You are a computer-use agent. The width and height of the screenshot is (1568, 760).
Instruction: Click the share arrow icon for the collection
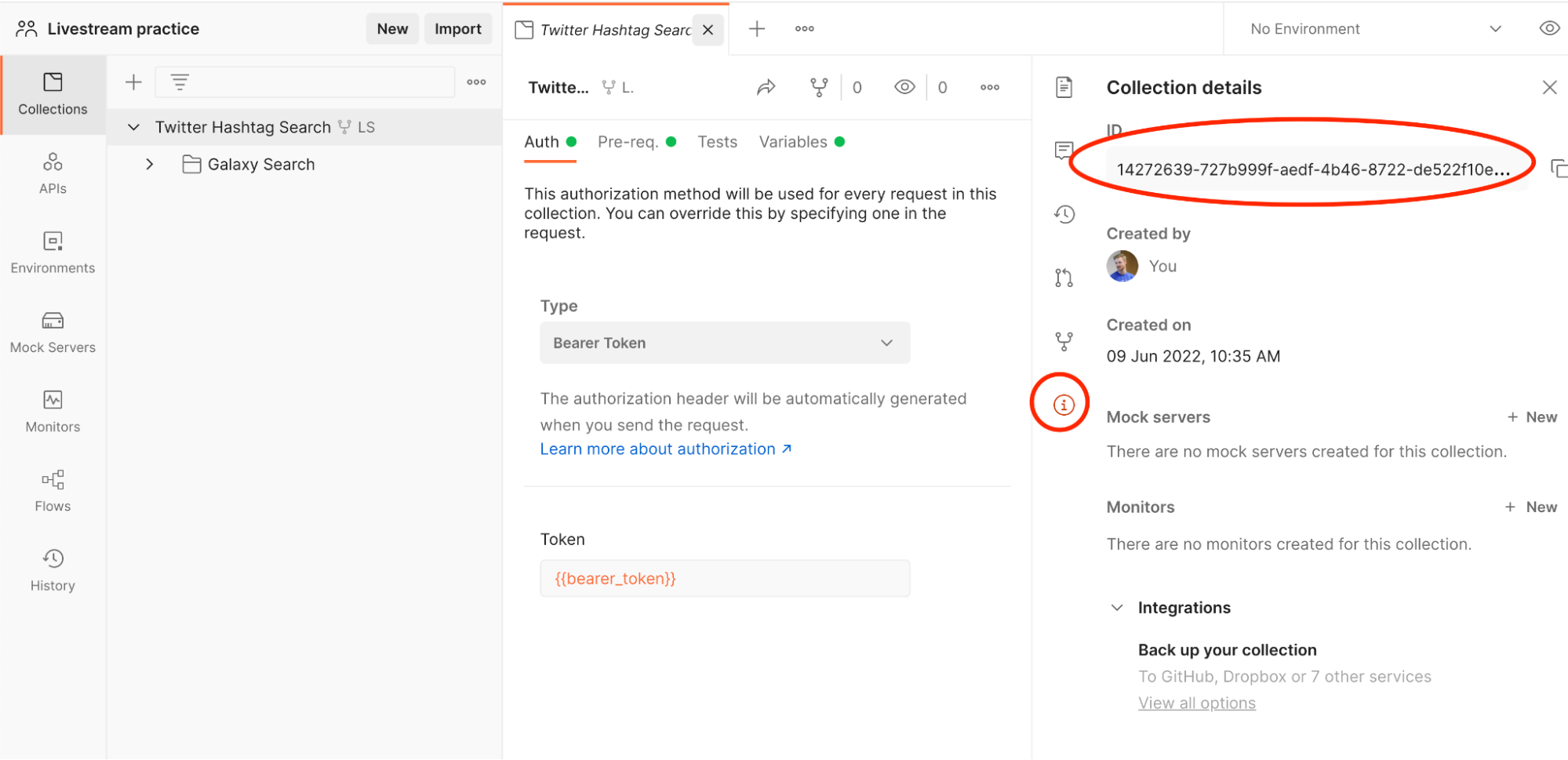click(766, 87)
